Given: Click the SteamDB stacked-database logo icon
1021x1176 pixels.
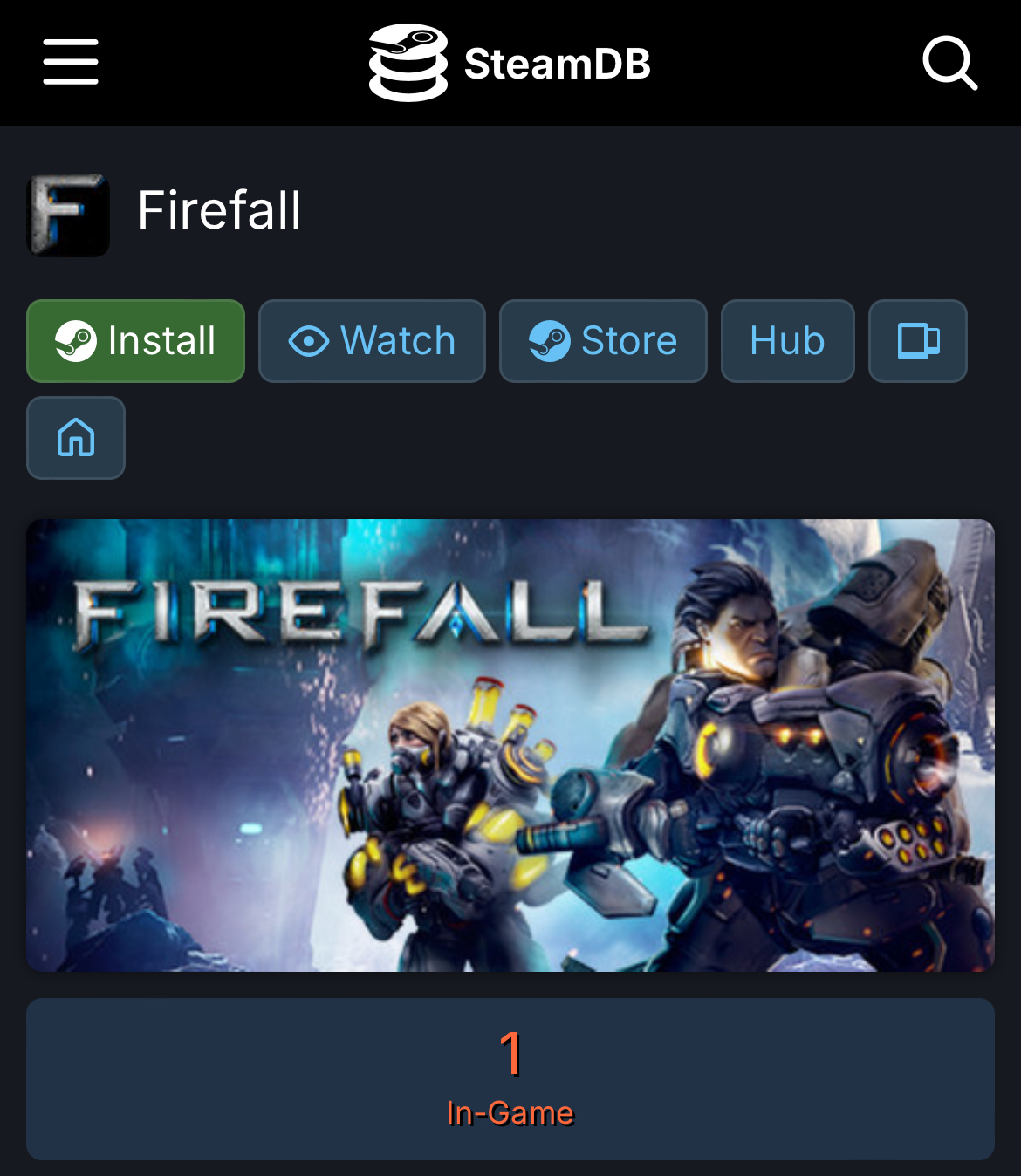Looking at the screenshot, I should [x=408, y=63].
